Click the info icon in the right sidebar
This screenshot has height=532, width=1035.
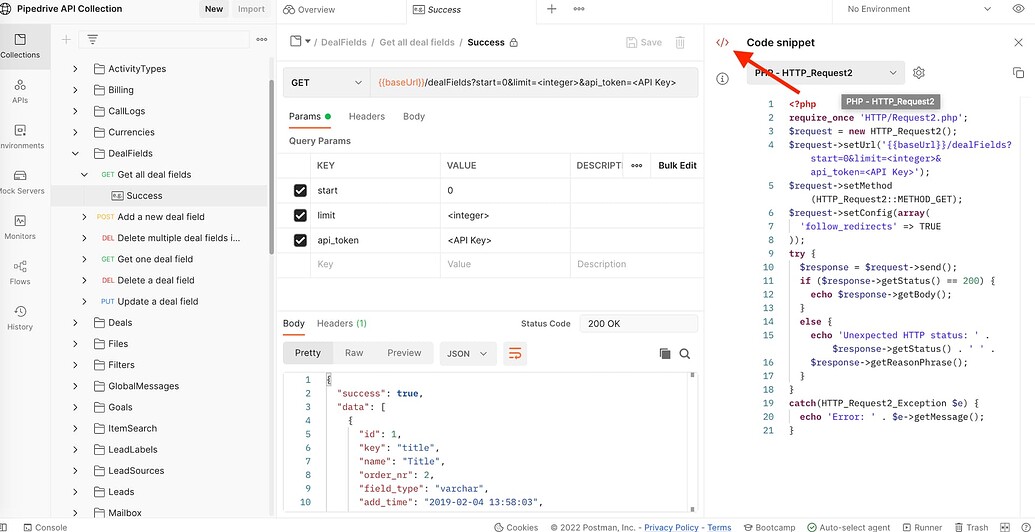pos(723,79)
